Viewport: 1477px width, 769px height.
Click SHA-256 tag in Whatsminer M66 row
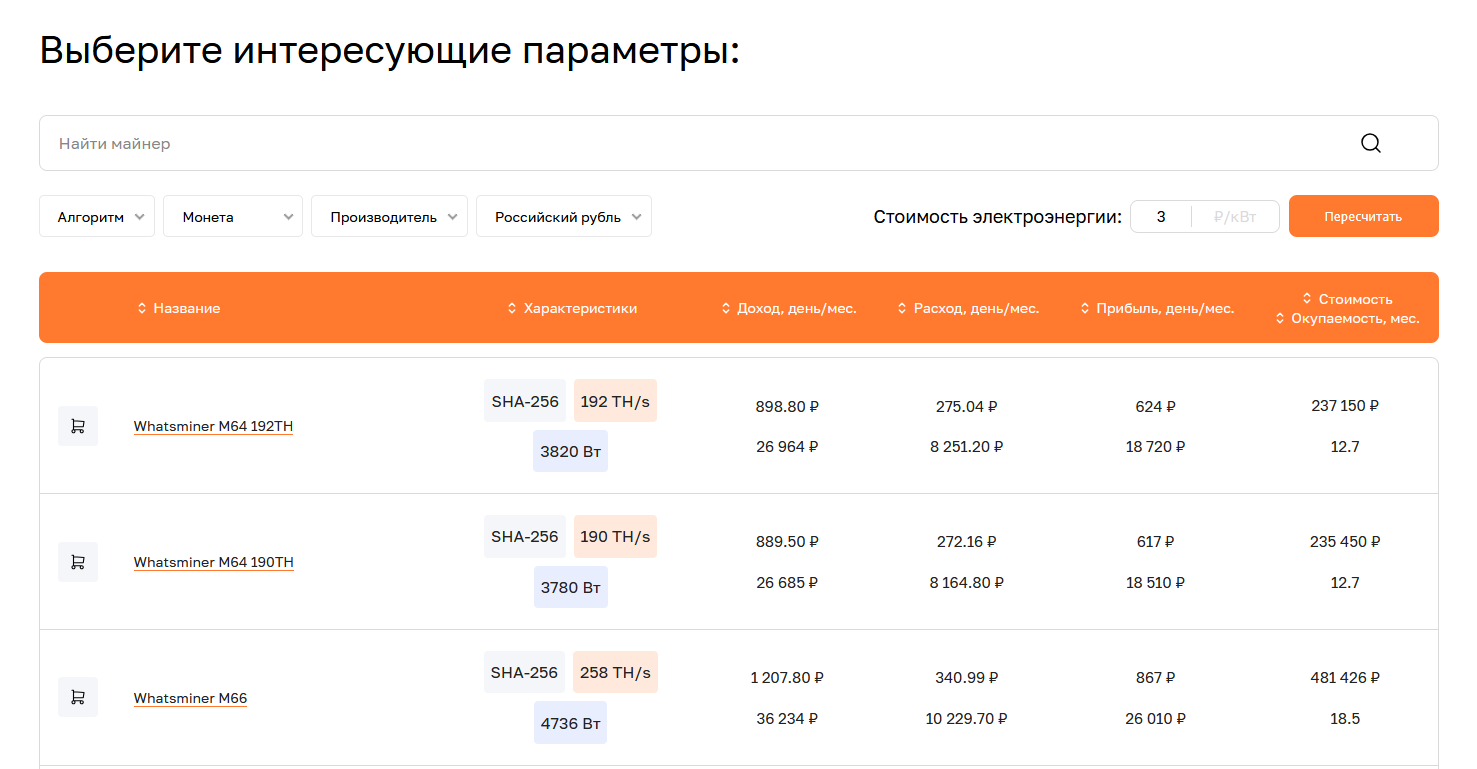[x=524, y=672]
